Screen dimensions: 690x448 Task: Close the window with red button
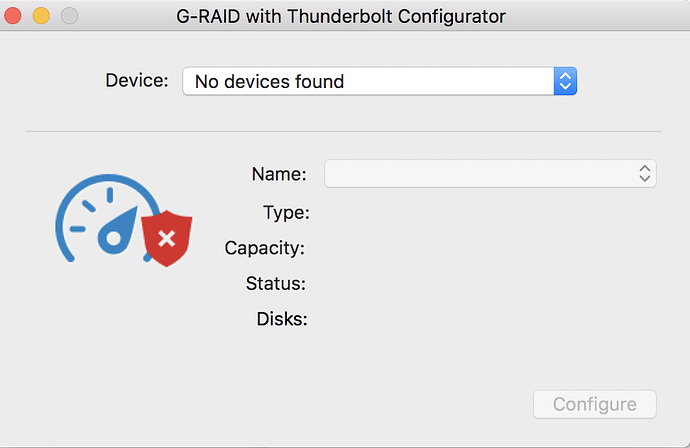(x=13, y=16)
